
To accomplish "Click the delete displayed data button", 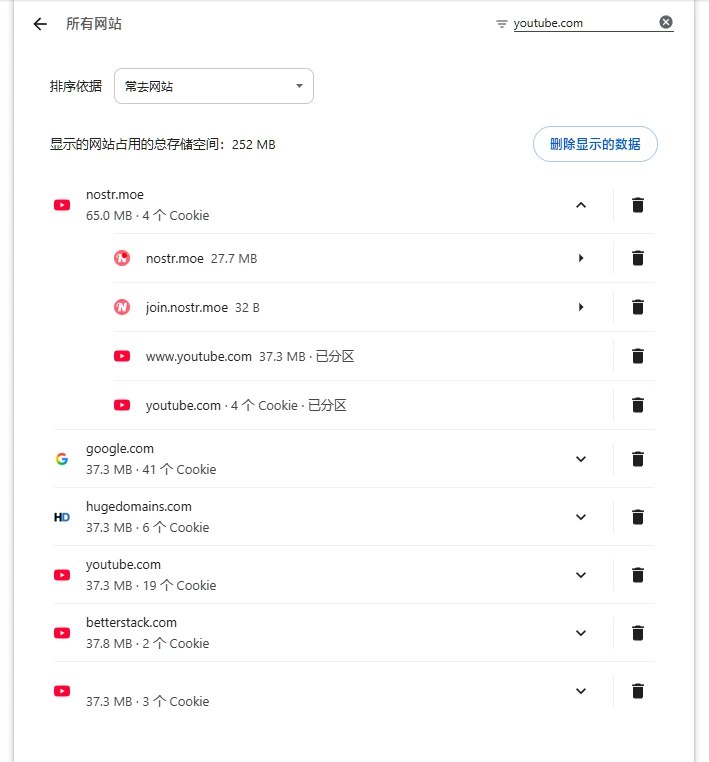I will [x=595, y=144].
